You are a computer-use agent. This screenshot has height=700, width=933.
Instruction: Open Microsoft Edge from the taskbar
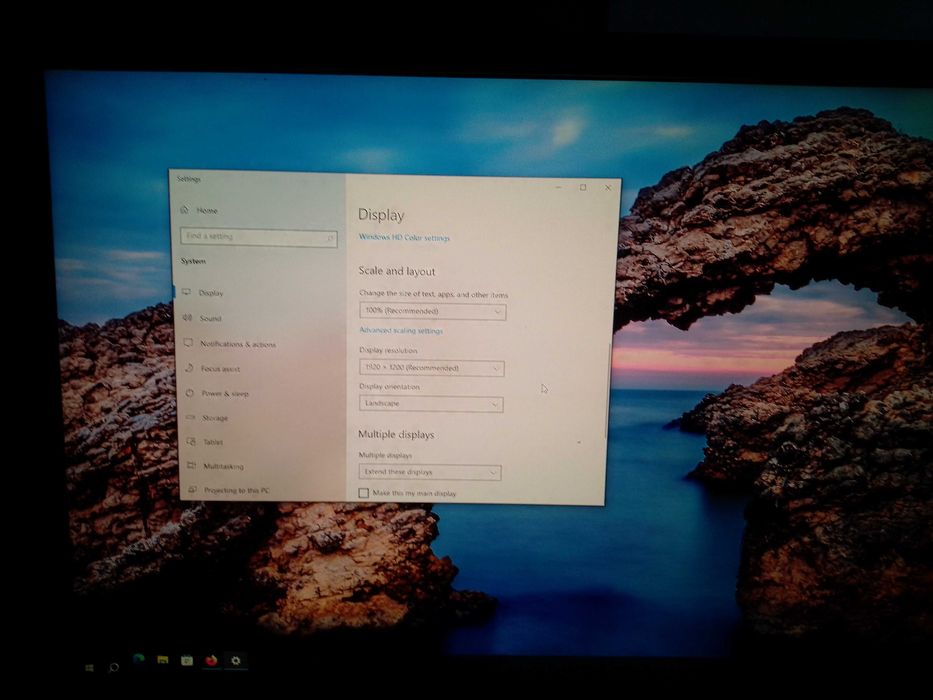click(x=139, y=660)
